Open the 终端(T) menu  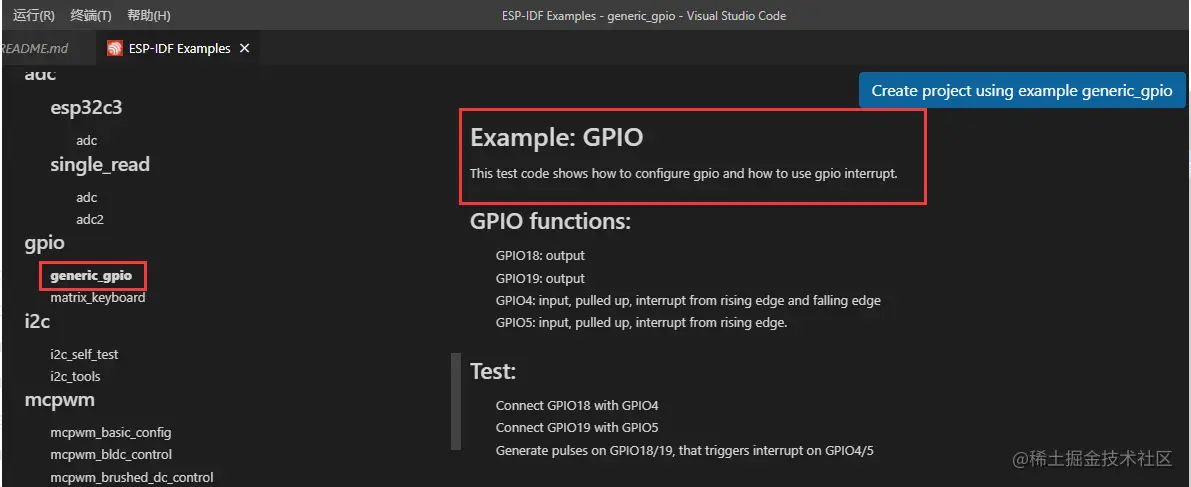tap(91, 15)
